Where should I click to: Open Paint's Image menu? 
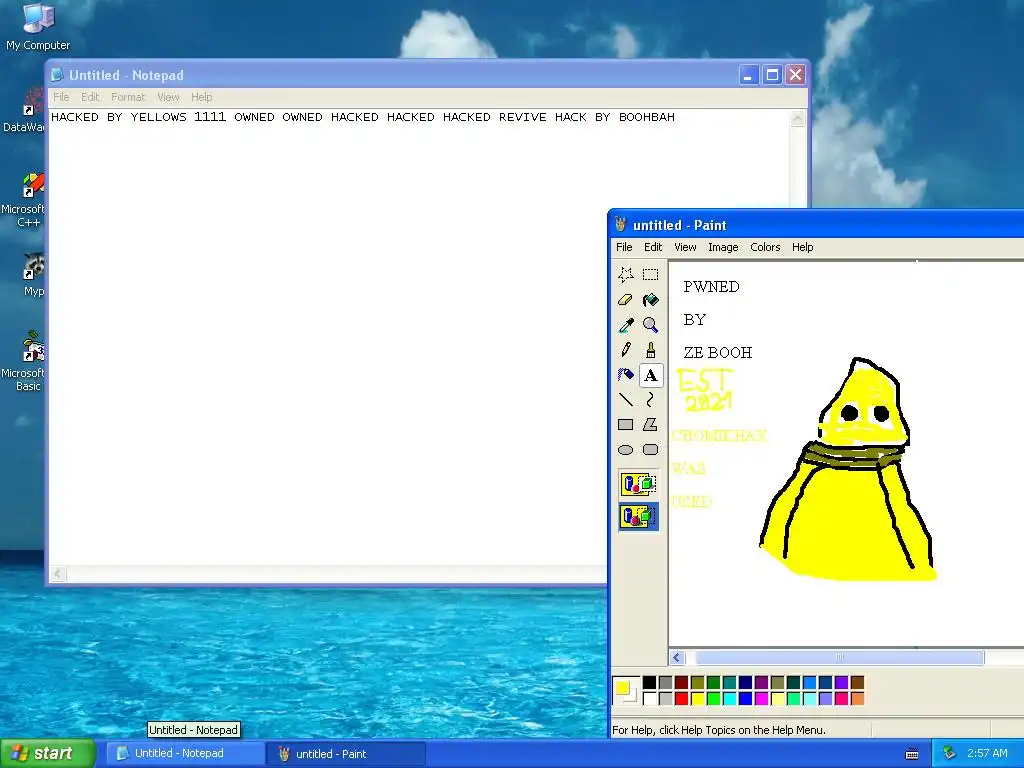click(723, 247)
